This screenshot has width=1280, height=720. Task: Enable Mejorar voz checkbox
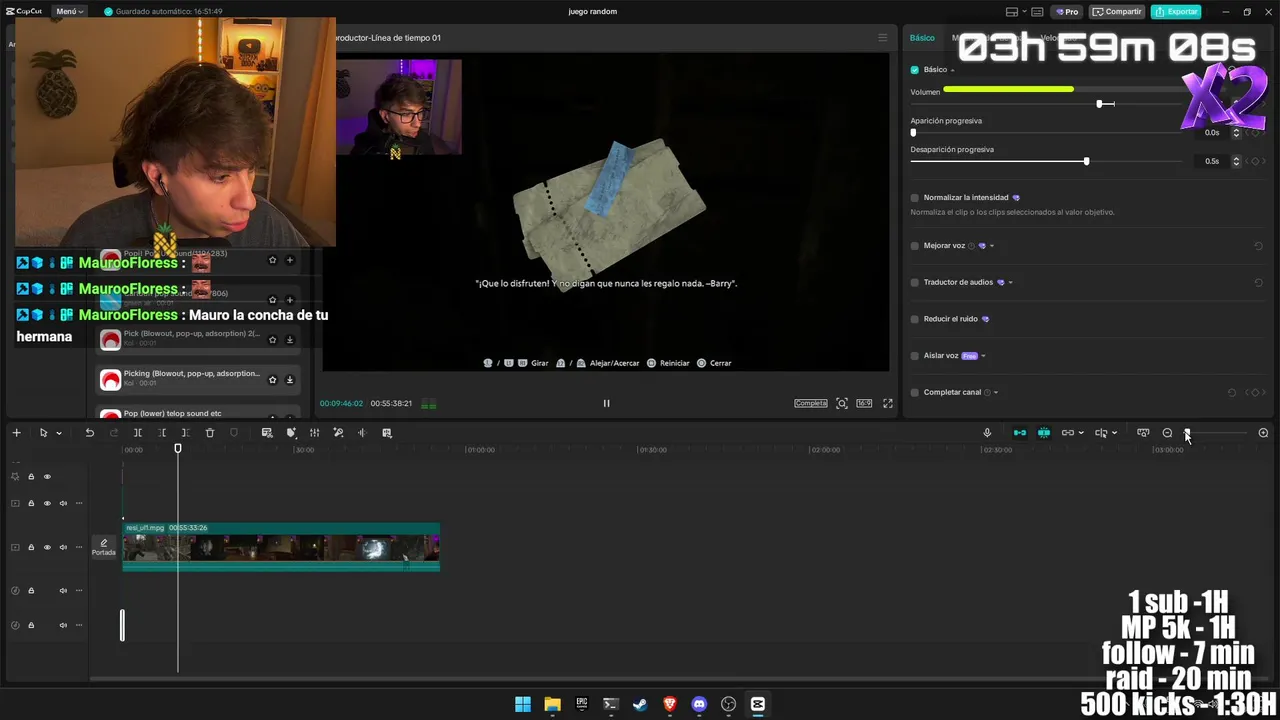coord(914,246)
